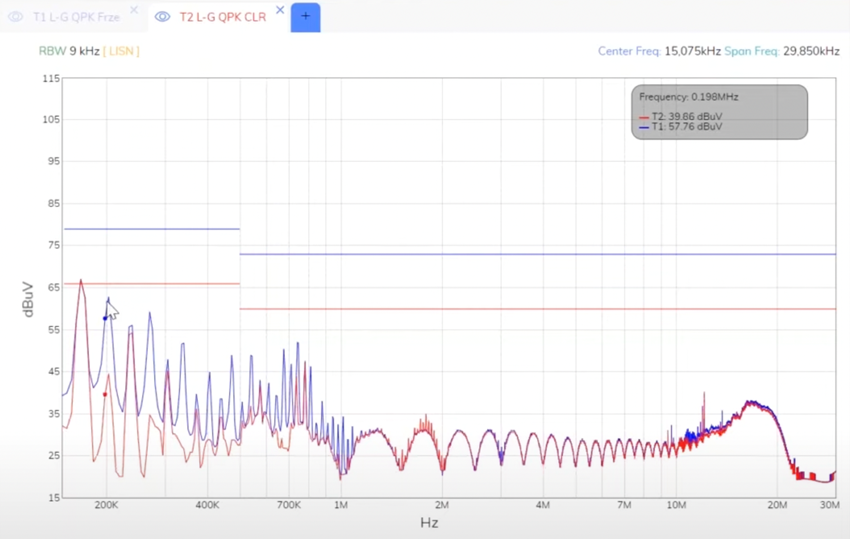
Task: Close the T2 L-G QPK CLR tab
Action: point(280,10)
